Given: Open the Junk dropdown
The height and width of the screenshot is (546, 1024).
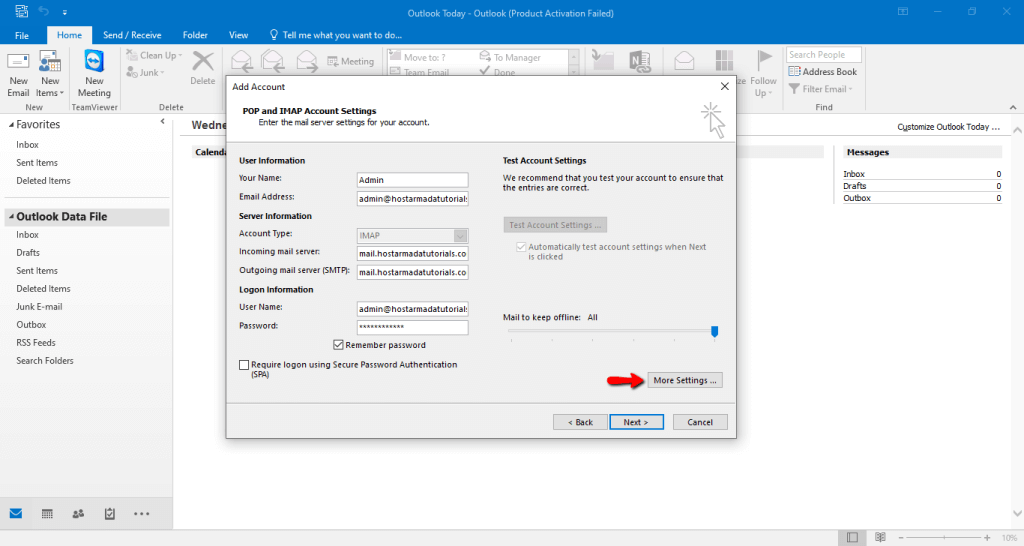Looking at the screenshot, I should (x=145, y=72).
